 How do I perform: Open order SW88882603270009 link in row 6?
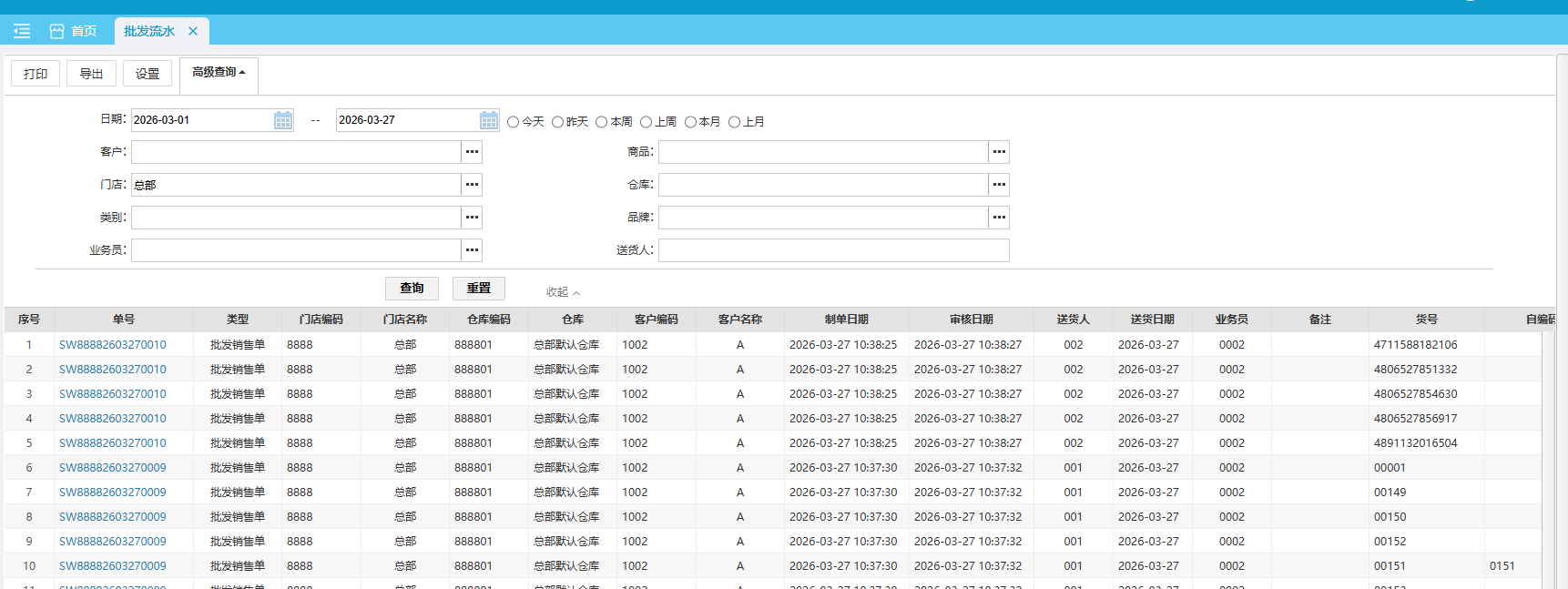(x=113, y=468)
